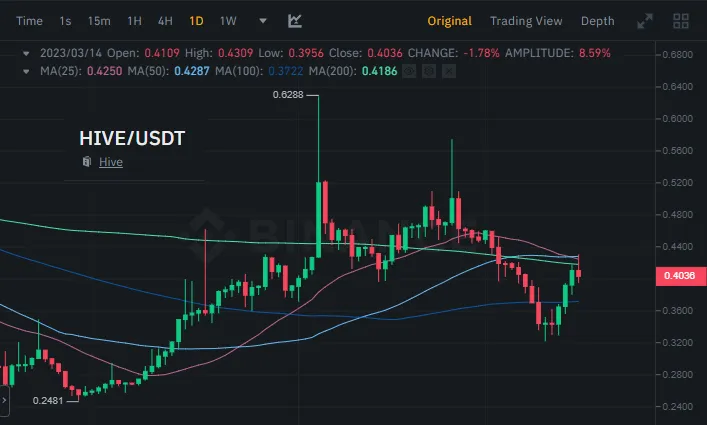
Task: Open MA indicator settings gear
Action: (x=429, y=71)
